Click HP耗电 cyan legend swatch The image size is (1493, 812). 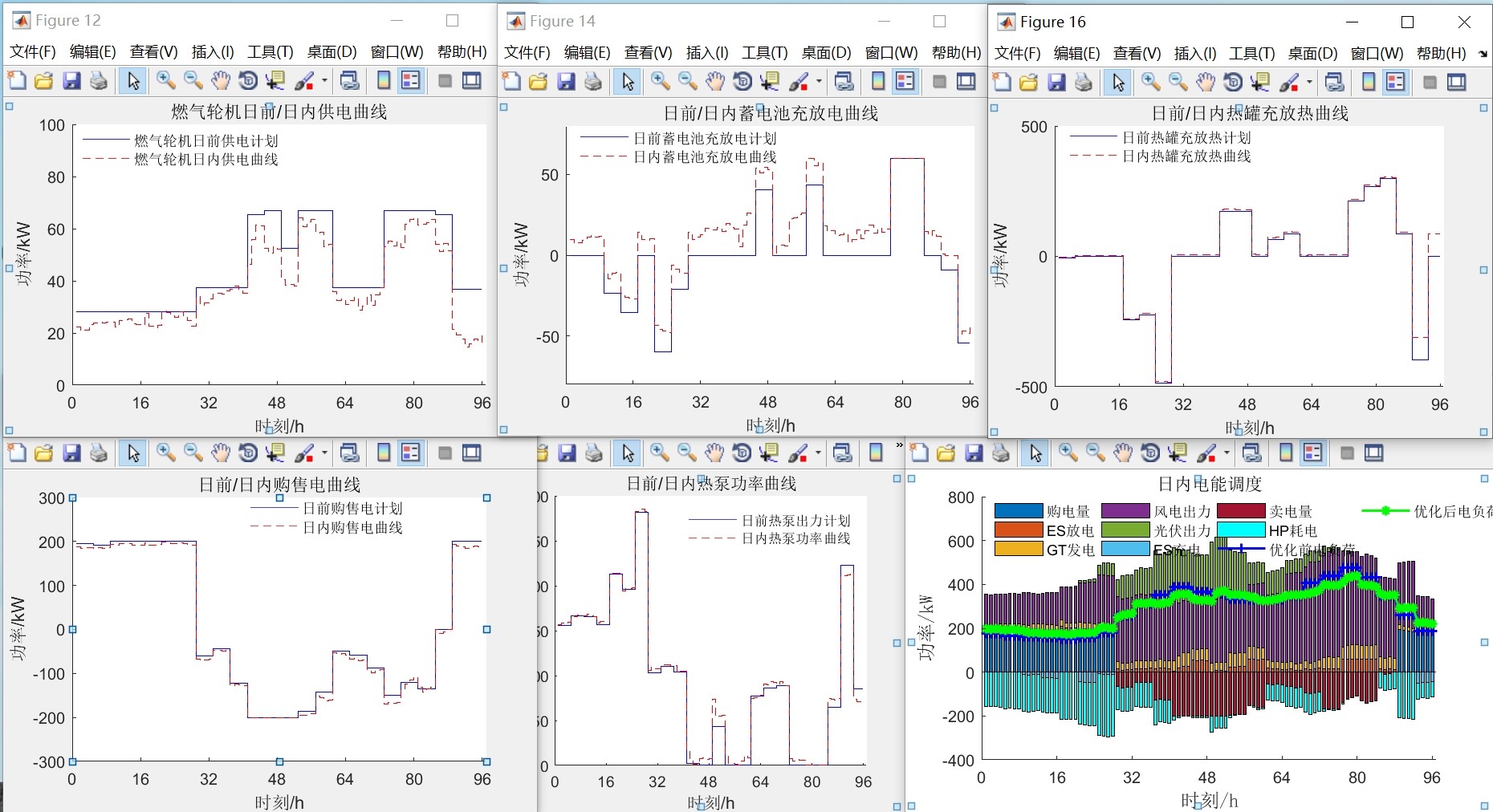point(1241,530)
